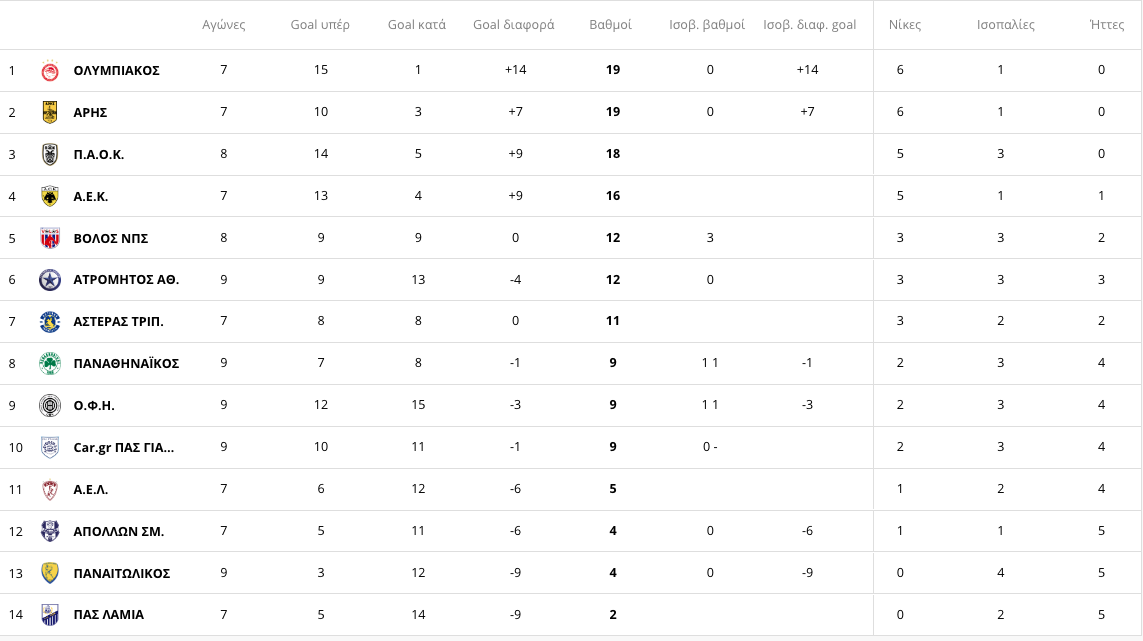Select the Goal υπέρ column header
The height and width of the screenshot is (641, 1143).
coord(320,25)
